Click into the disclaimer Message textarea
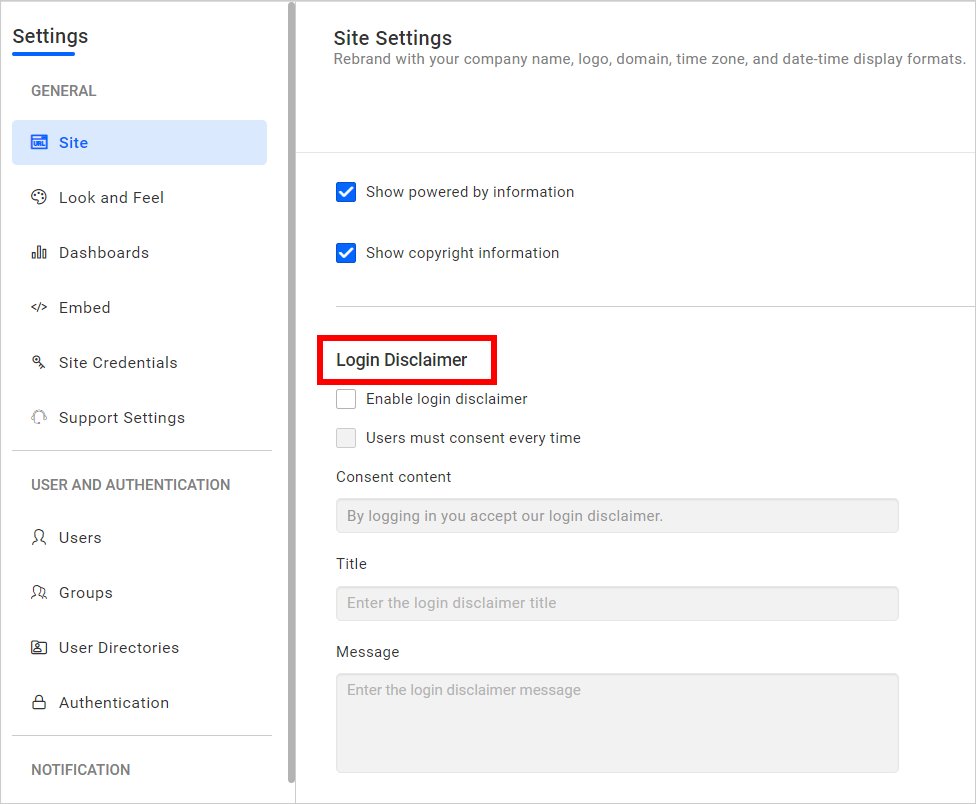The height and width of the screenshot is (804, 976). point(617,722)
